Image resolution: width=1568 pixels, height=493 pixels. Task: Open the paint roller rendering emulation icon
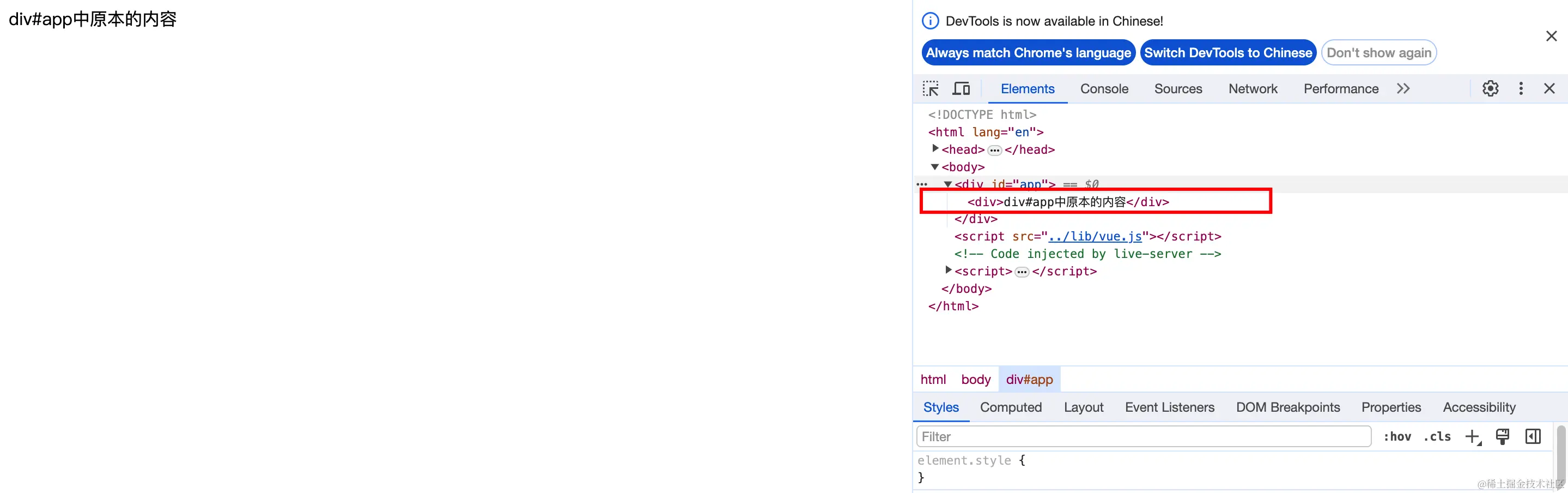(1503, 437)
